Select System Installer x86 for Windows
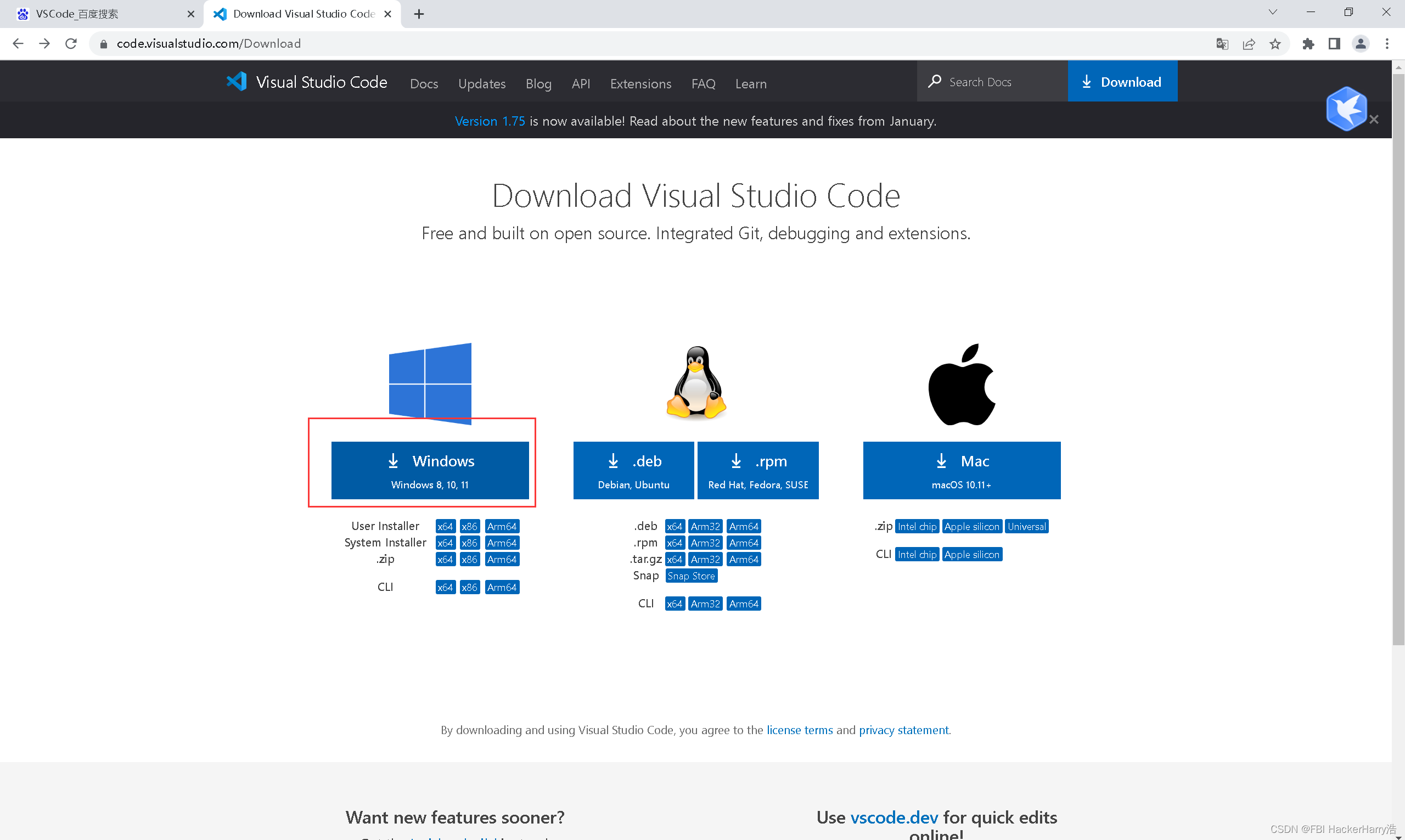The height and width of the screenshot is (840, 1405). pyautogui.click(x=469, y=543)
